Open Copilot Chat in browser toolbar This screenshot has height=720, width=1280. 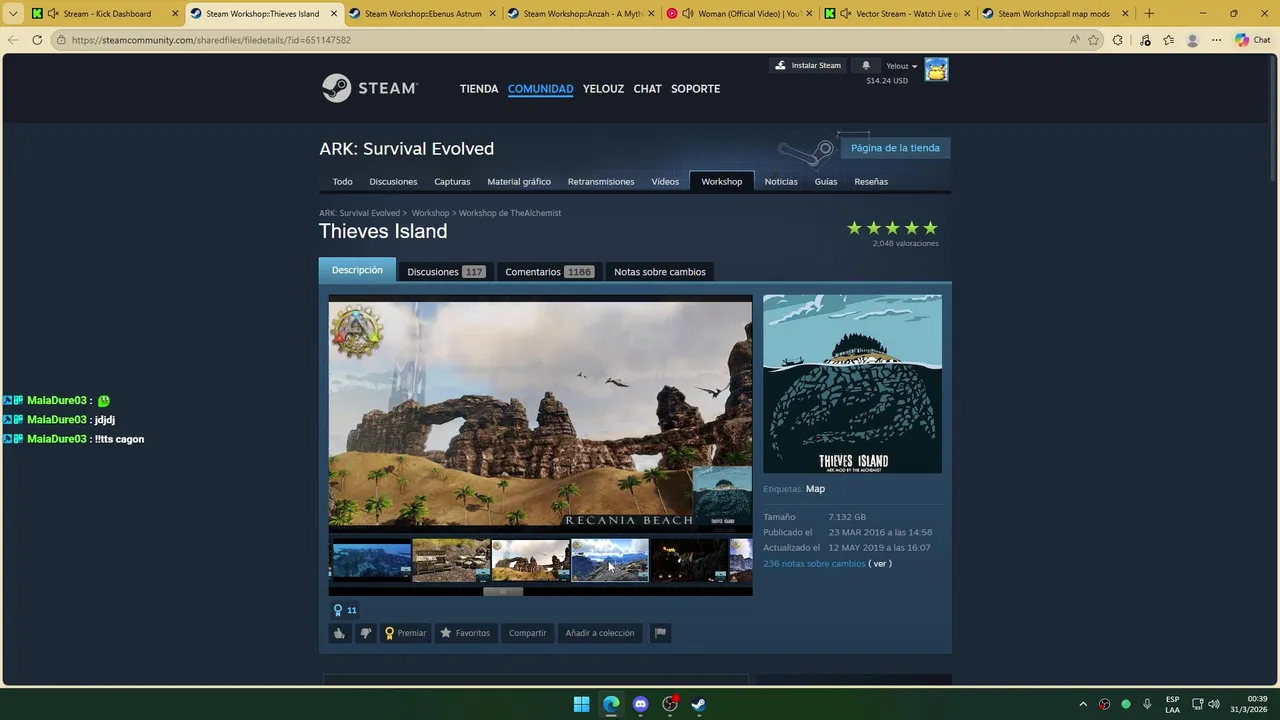click(x=1253, y=40)
